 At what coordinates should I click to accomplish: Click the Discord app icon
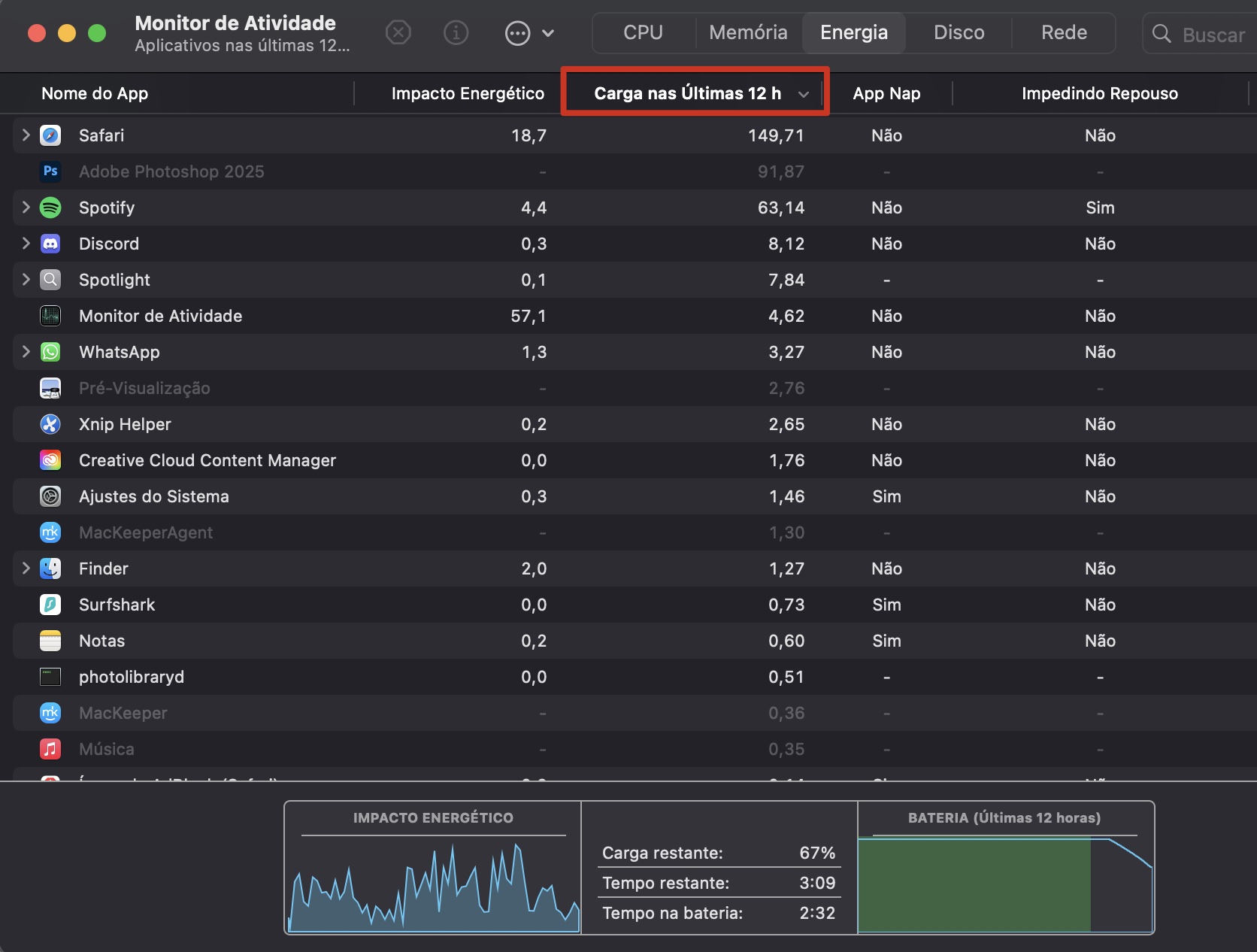50,244
